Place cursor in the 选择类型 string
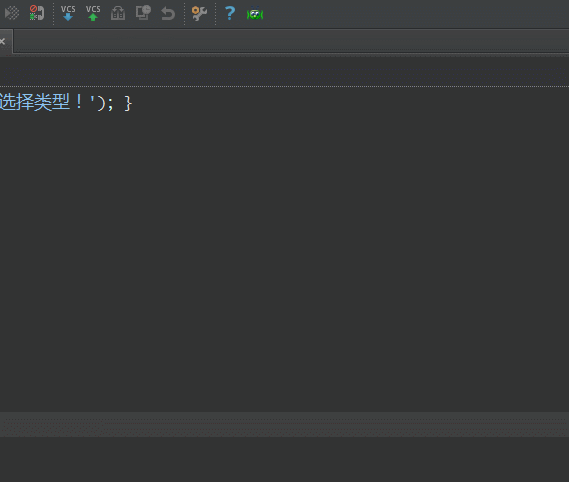This screenshot has height=482, width=569. tap(35, 102)
